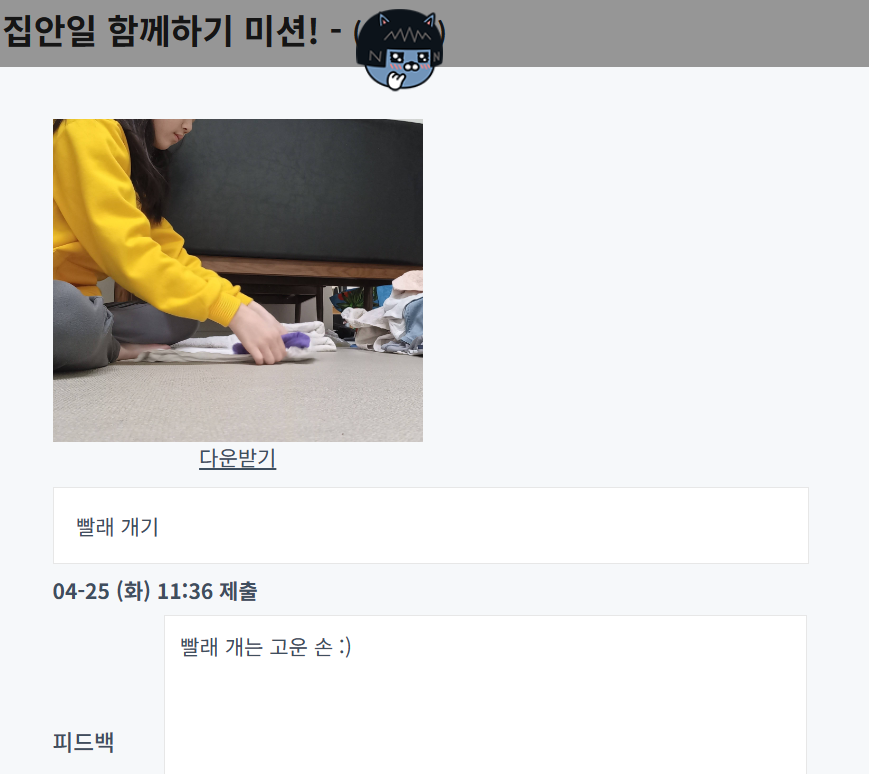
Task: Open the laundry folding photo
Action: (238, 280)
